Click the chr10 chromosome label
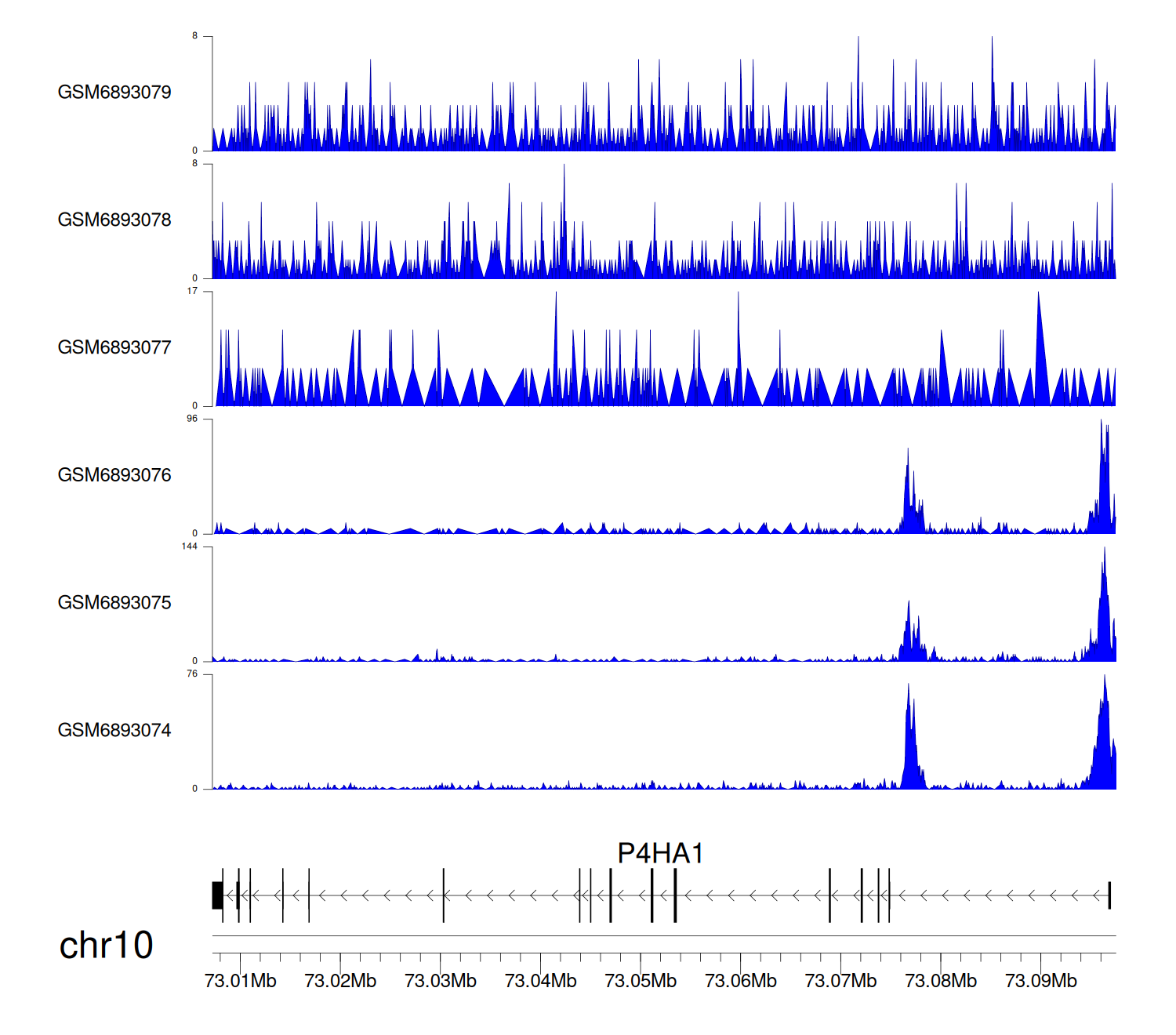The width and height of the screenshot is (1176, 1035). point(106,946)
